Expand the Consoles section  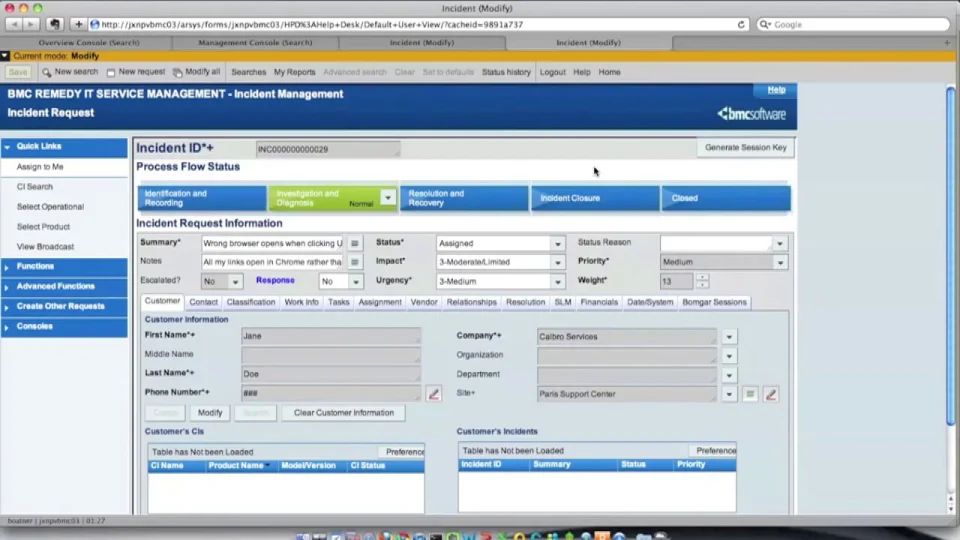pyautogui.click(x=7, y=327)
